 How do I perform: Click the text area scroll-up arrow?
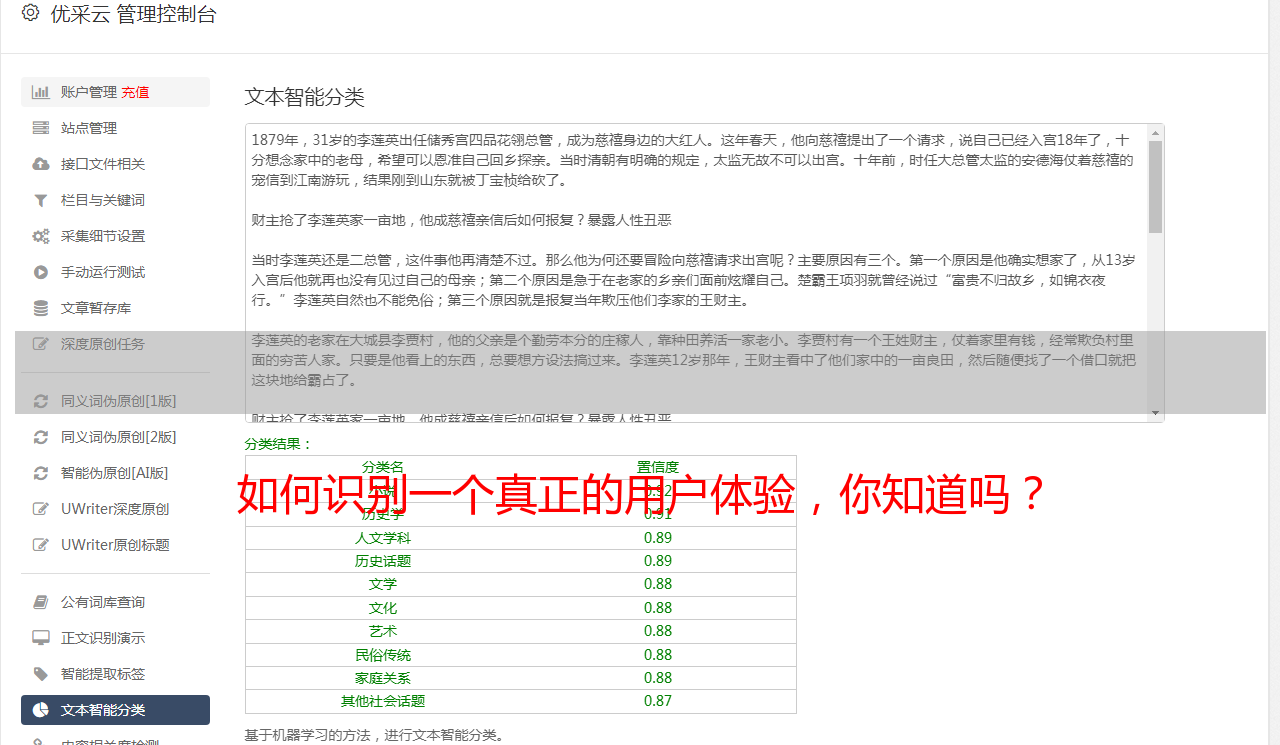pos(1155,132)
